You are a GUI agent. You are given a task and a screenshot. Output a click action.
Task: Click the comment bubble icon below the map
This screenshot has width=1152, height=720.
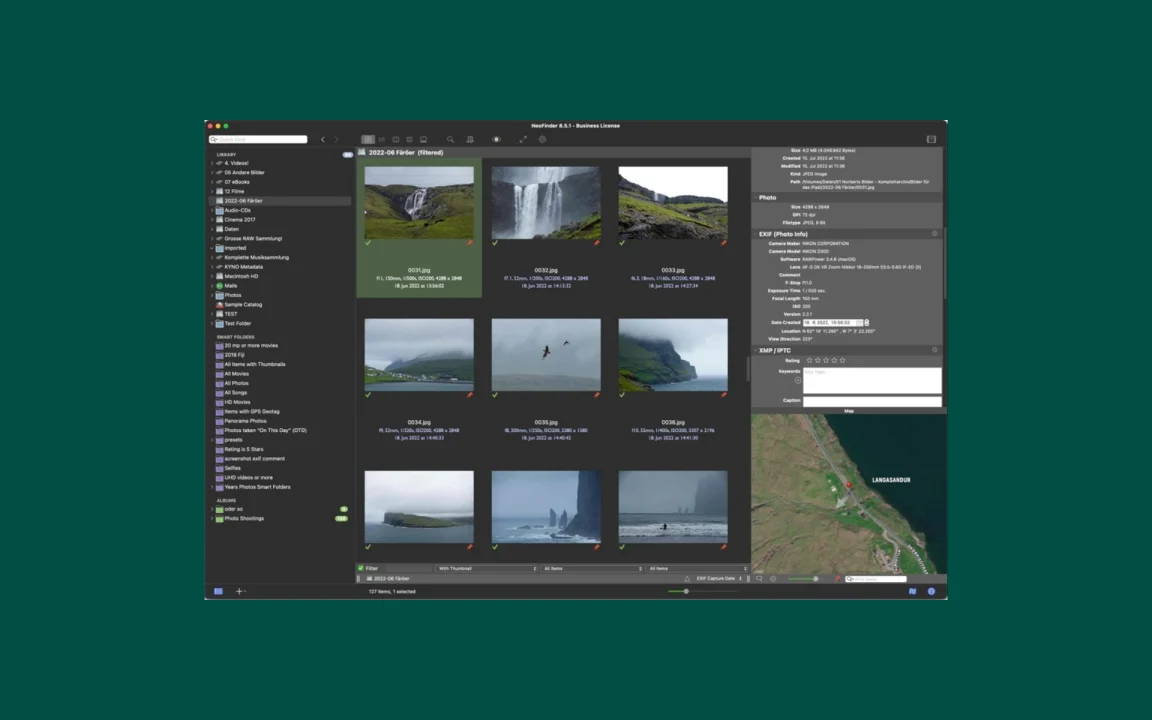coord(760,579)
